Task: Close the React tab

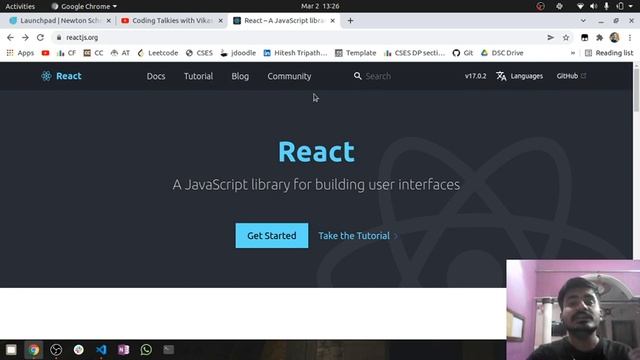Action: pos(332,20)
